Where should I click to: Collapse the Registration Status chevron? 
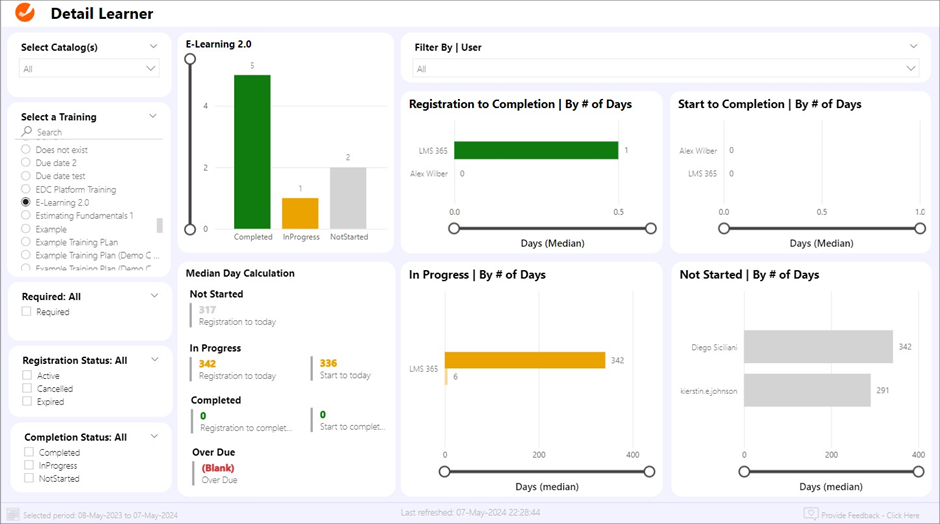pos(153,360)
